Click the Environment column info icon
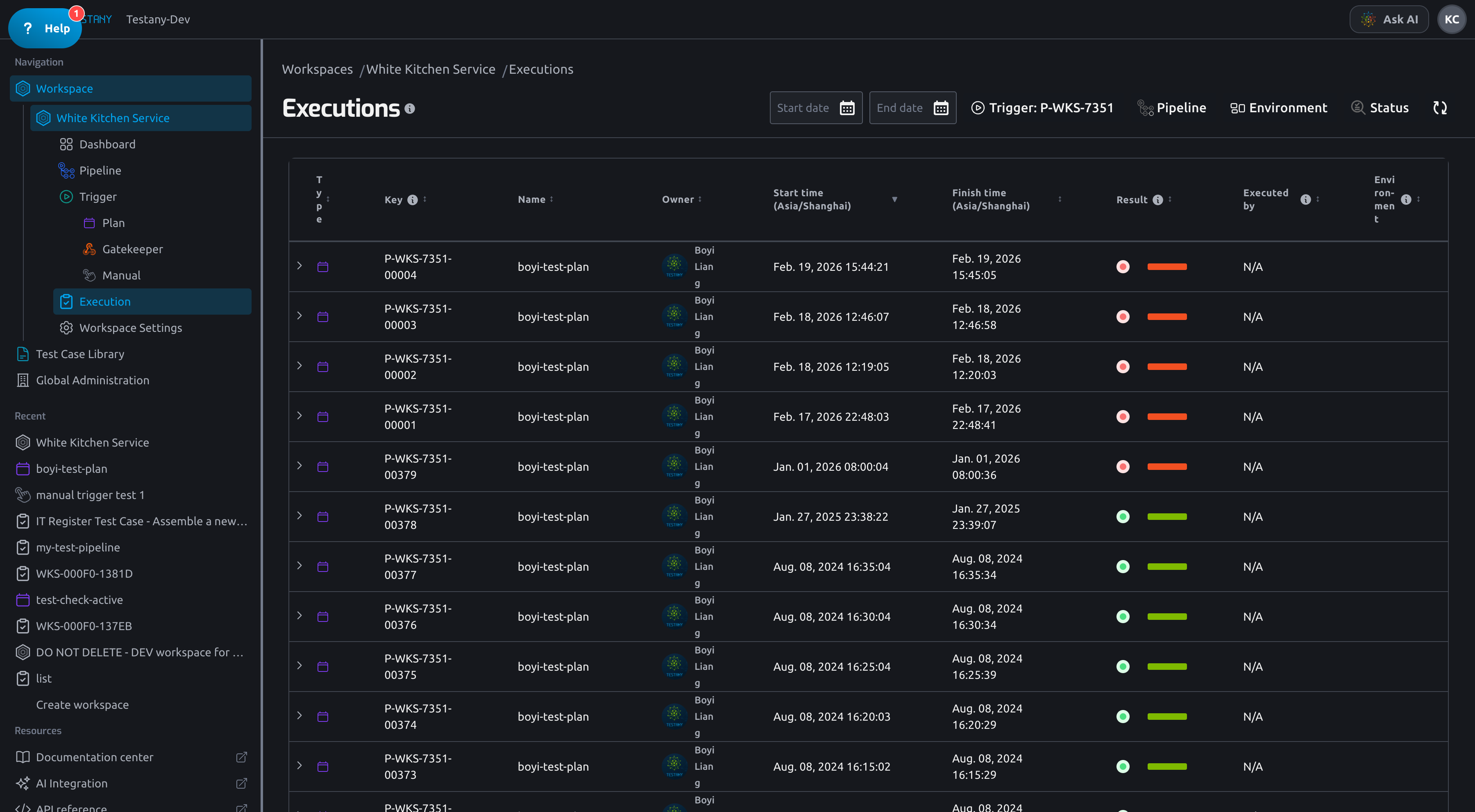Viewport: 1475px width, 812px height. (x=1406, y=199)
